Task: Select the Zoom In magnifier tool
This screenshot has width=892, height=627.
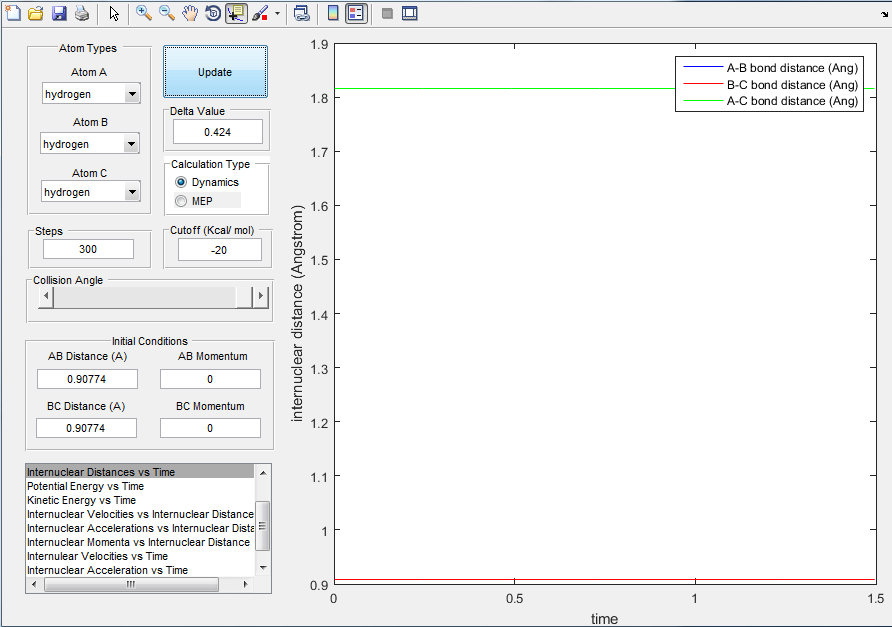Action: pos(143,13)
